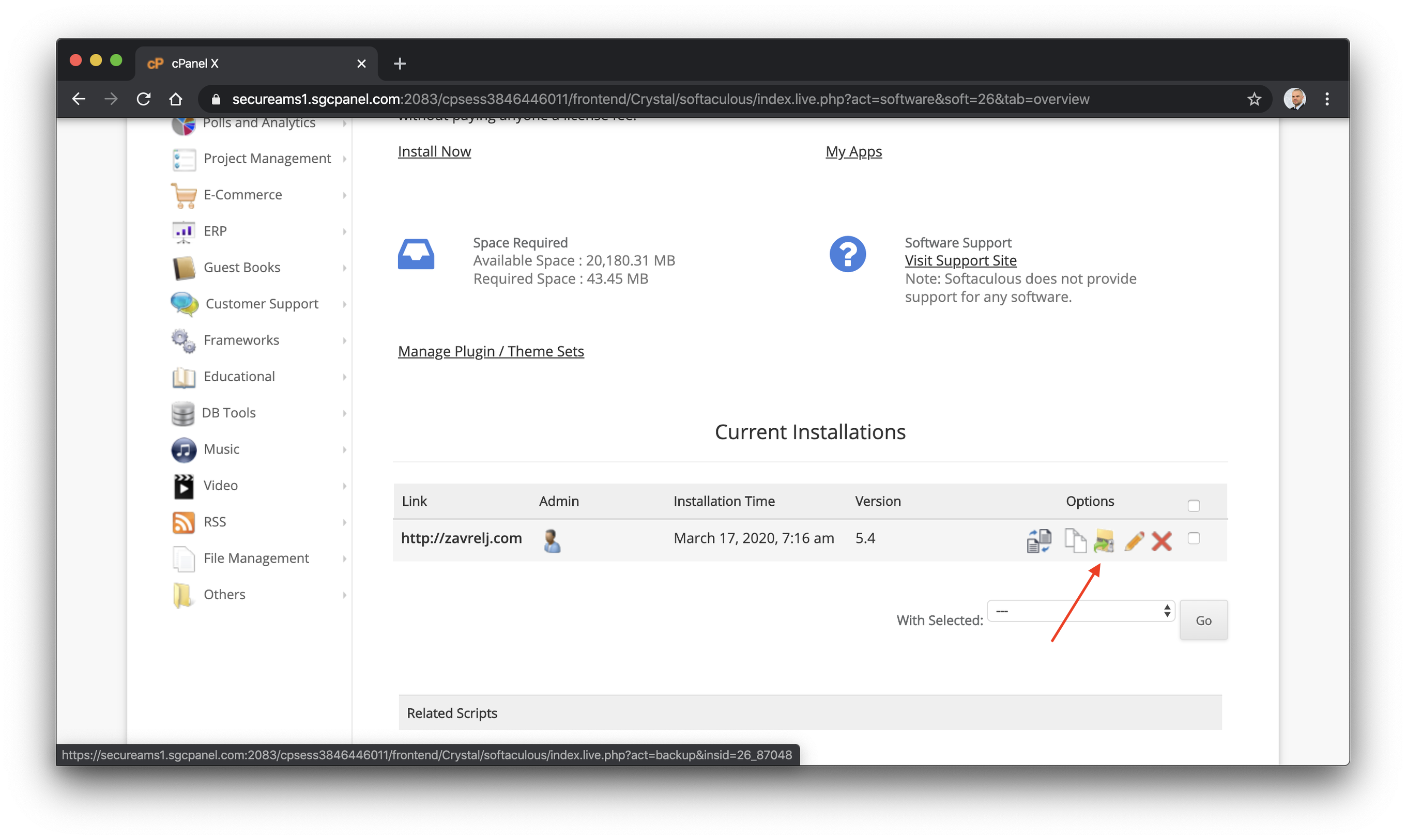The height and width of the screenshot is (840, 1406).
Task: Click the Customer Support chat bubble icon
Action: [184, 304]
